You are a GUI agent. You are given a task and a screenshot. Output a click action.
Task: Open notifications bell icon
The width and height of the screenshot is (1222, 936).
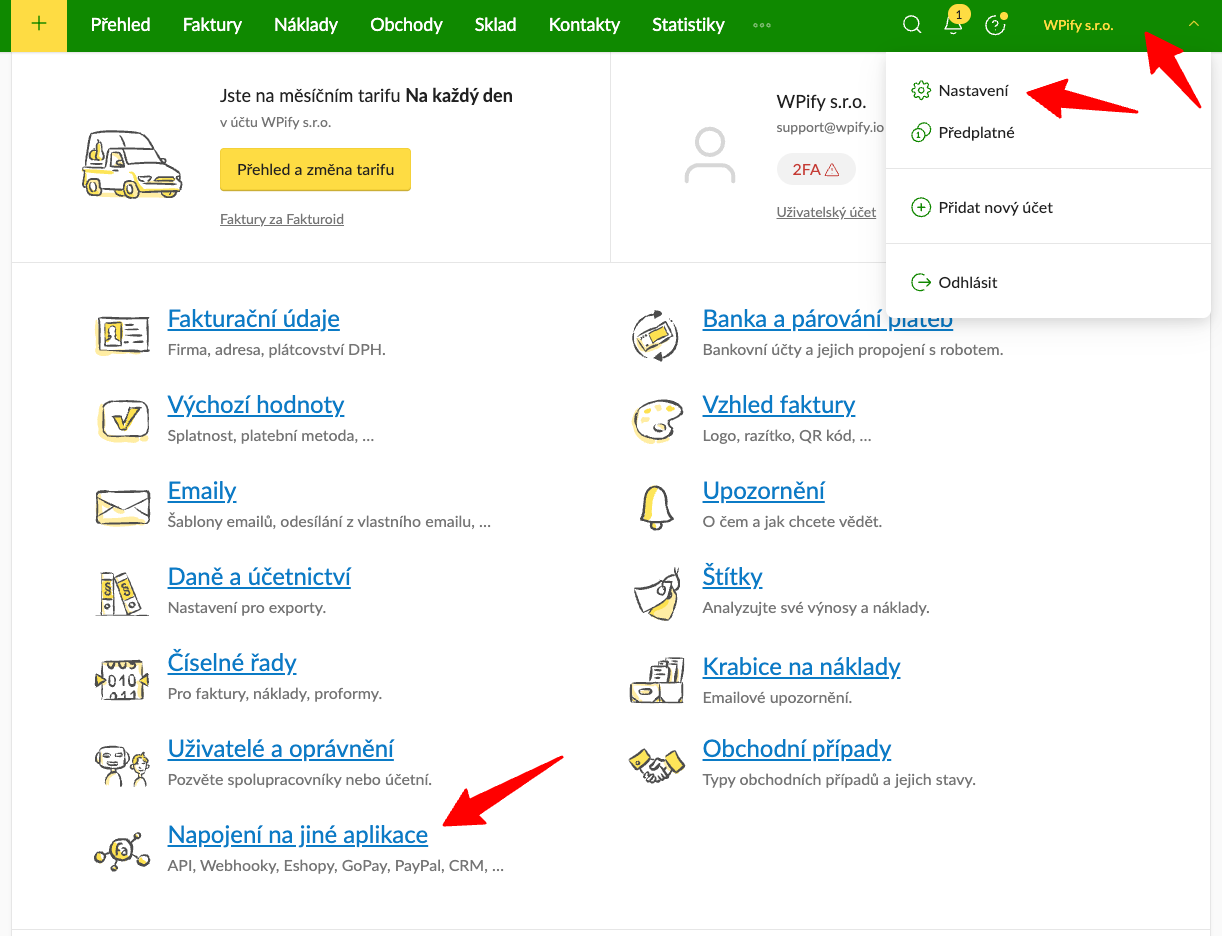click(953, 25)
